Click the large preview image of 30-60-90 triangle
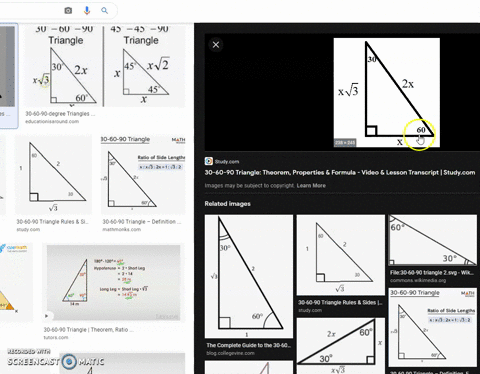Screen dimensions: 480x374 387,92
